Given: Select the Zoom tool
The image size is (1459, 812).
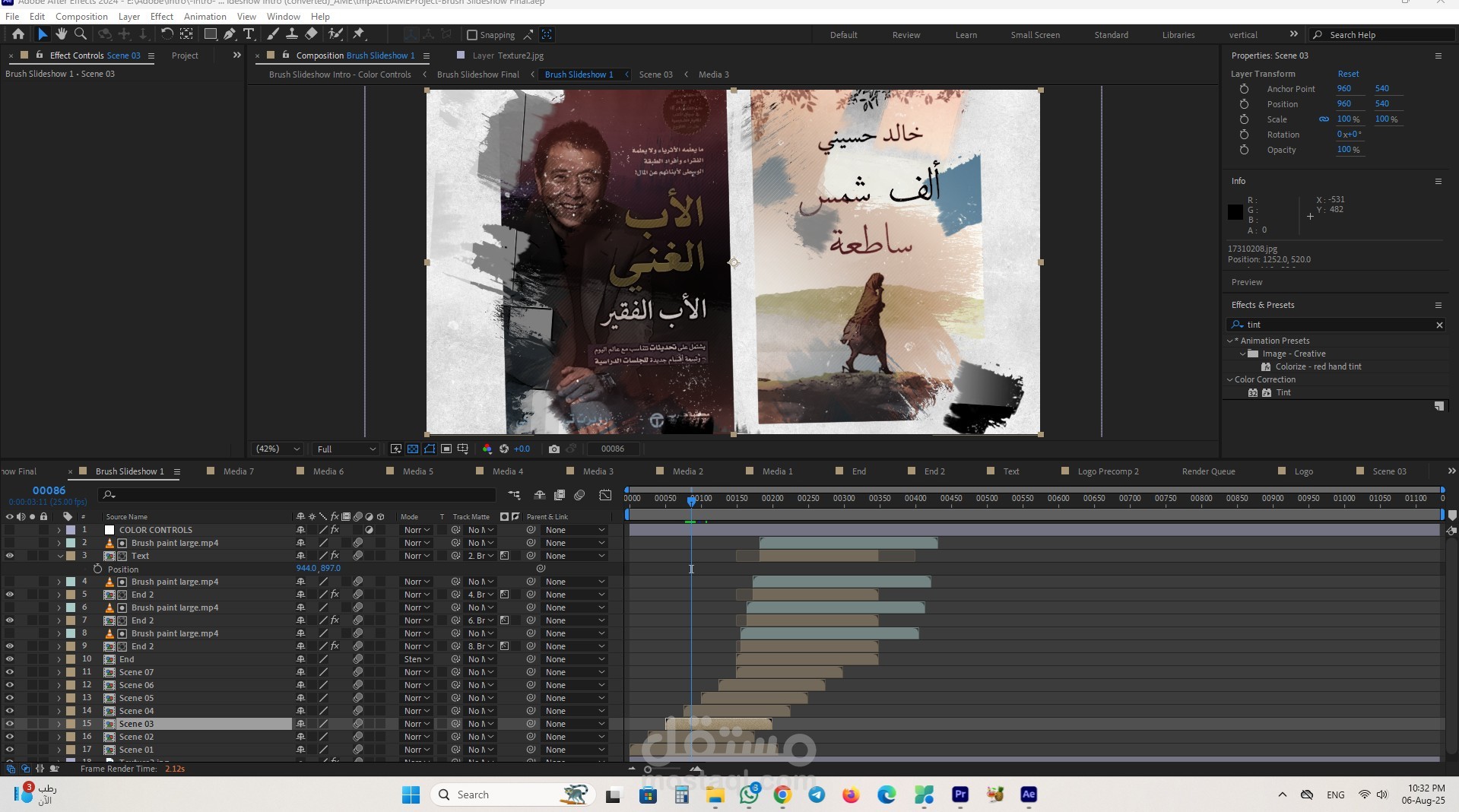Looking at the screenshot, I should coord(80,34).
